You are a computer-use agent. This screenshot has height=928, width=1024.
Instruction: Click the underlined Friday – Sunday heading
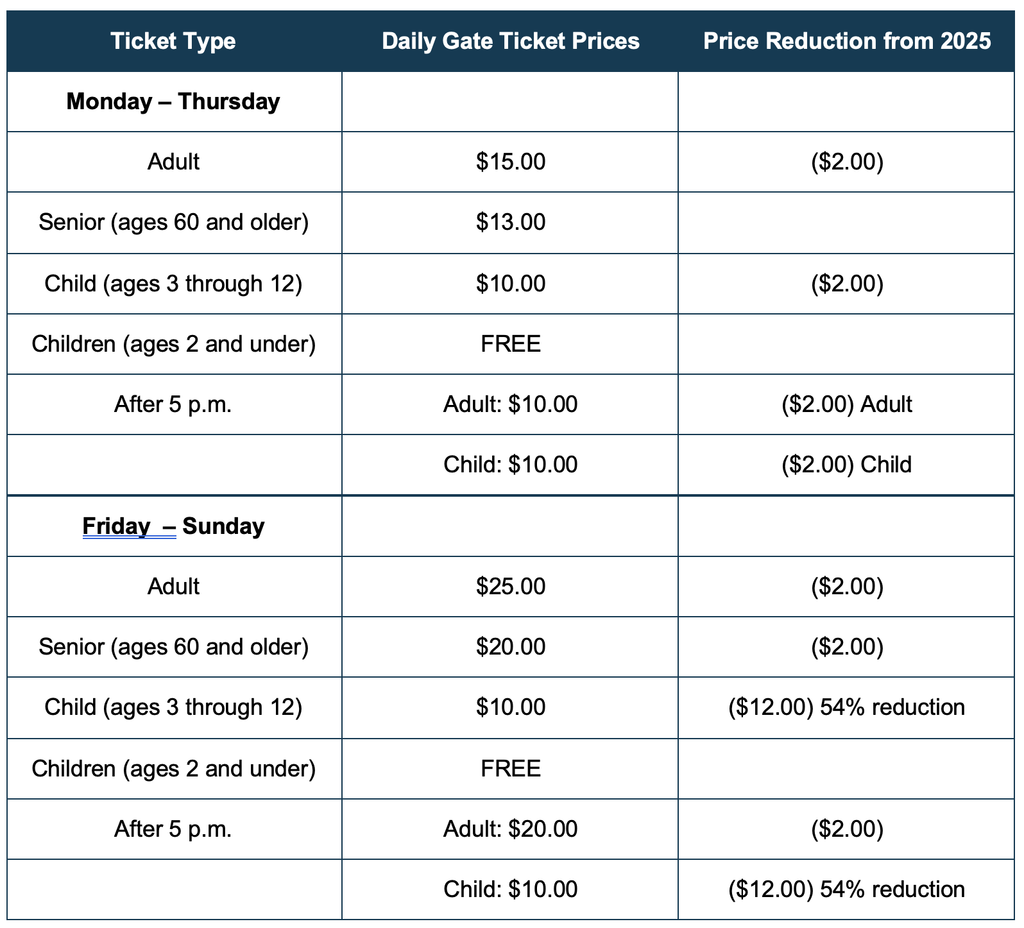point(173,526)
